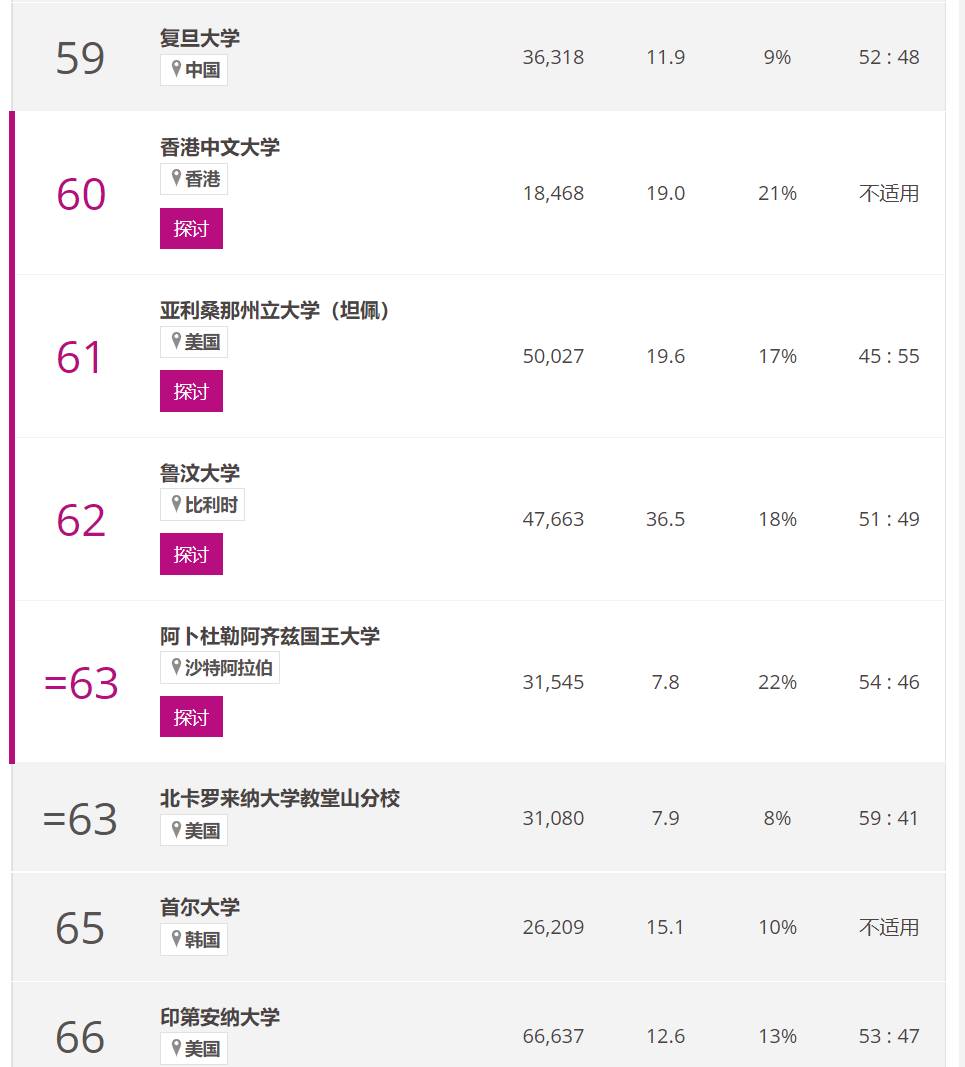Open 首尔大学 university link
The image size is (965, 1067).
point(200,907)
